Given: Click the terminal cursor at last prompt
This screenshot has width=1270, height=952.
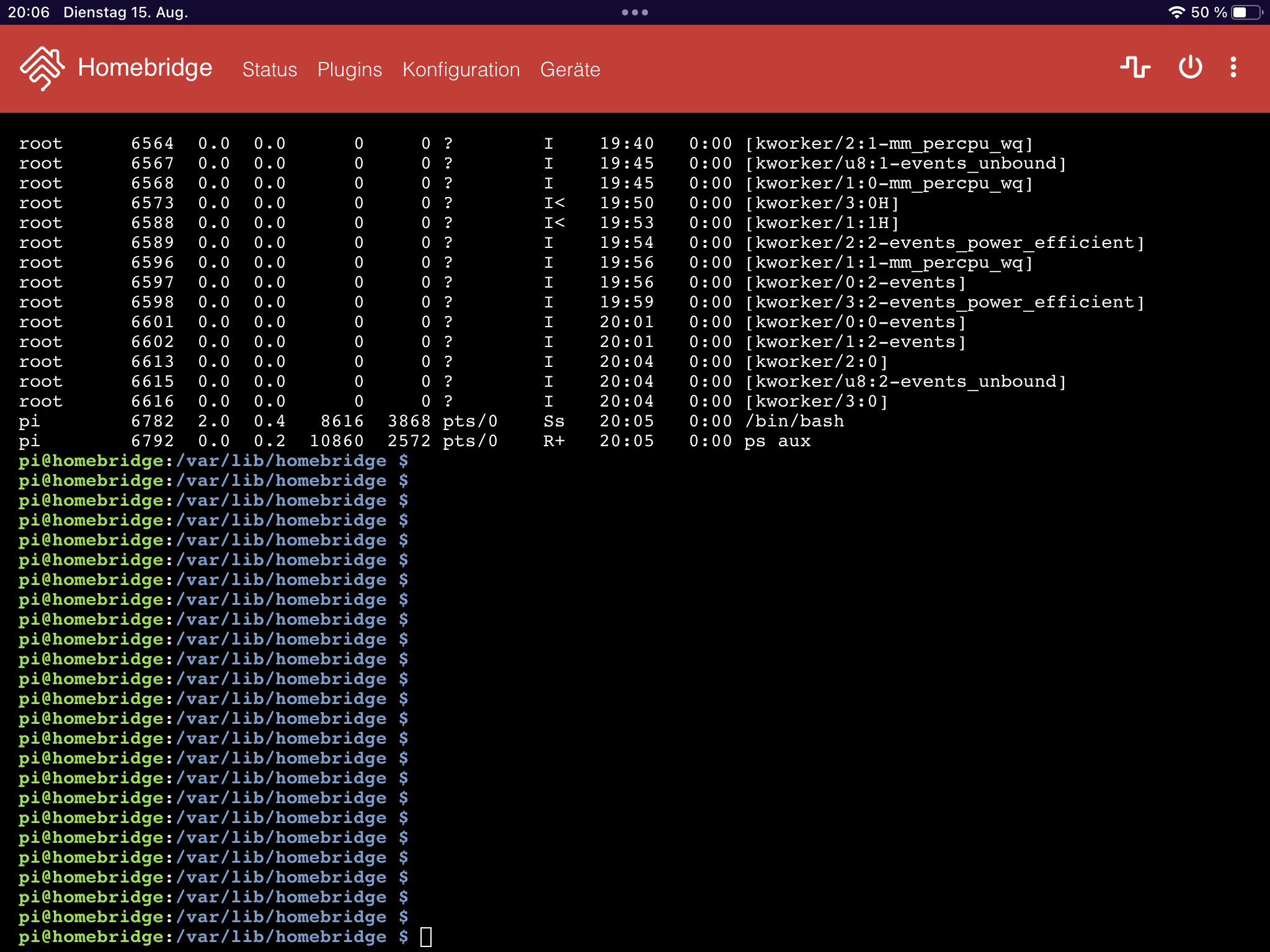Looking at the screenshot, I should [x=426, y=937].
